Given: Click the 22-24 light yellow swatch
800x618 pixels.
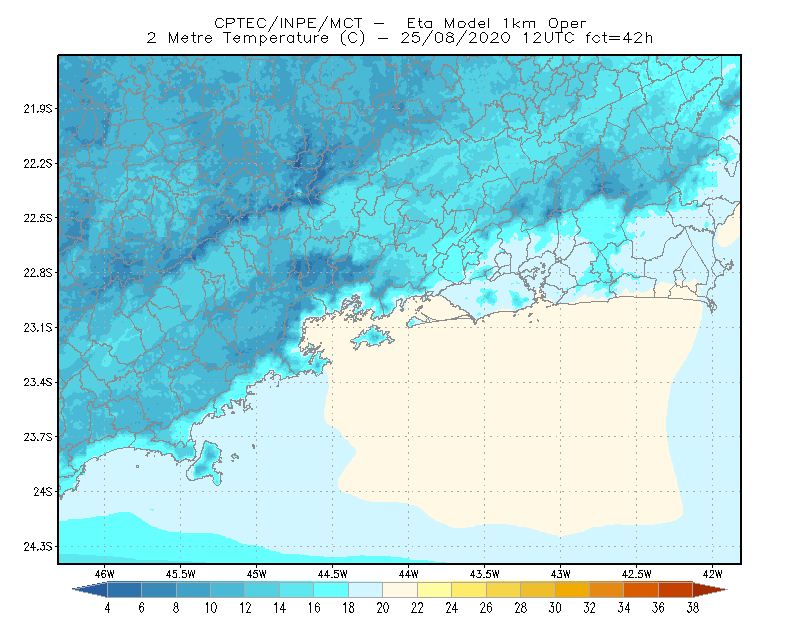Looking at the screenshot, I should 434,590.
